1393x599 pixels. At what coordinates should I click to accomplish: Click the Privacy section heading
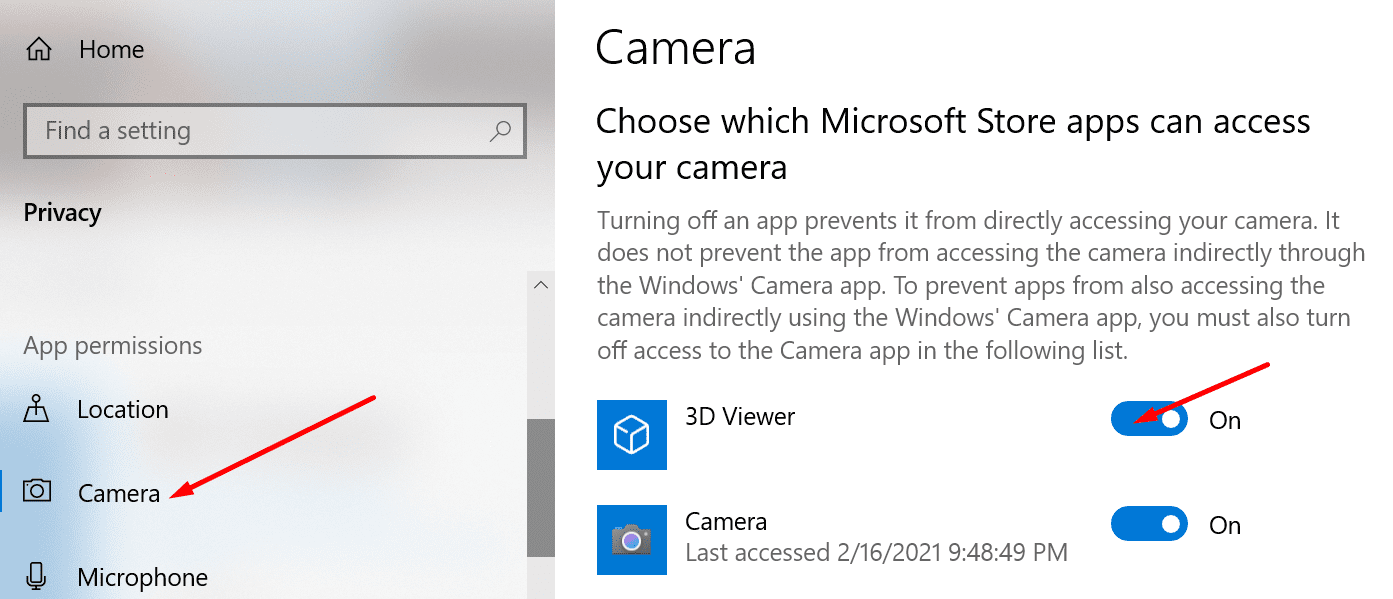pyautogui.click(x=62, y=213)
